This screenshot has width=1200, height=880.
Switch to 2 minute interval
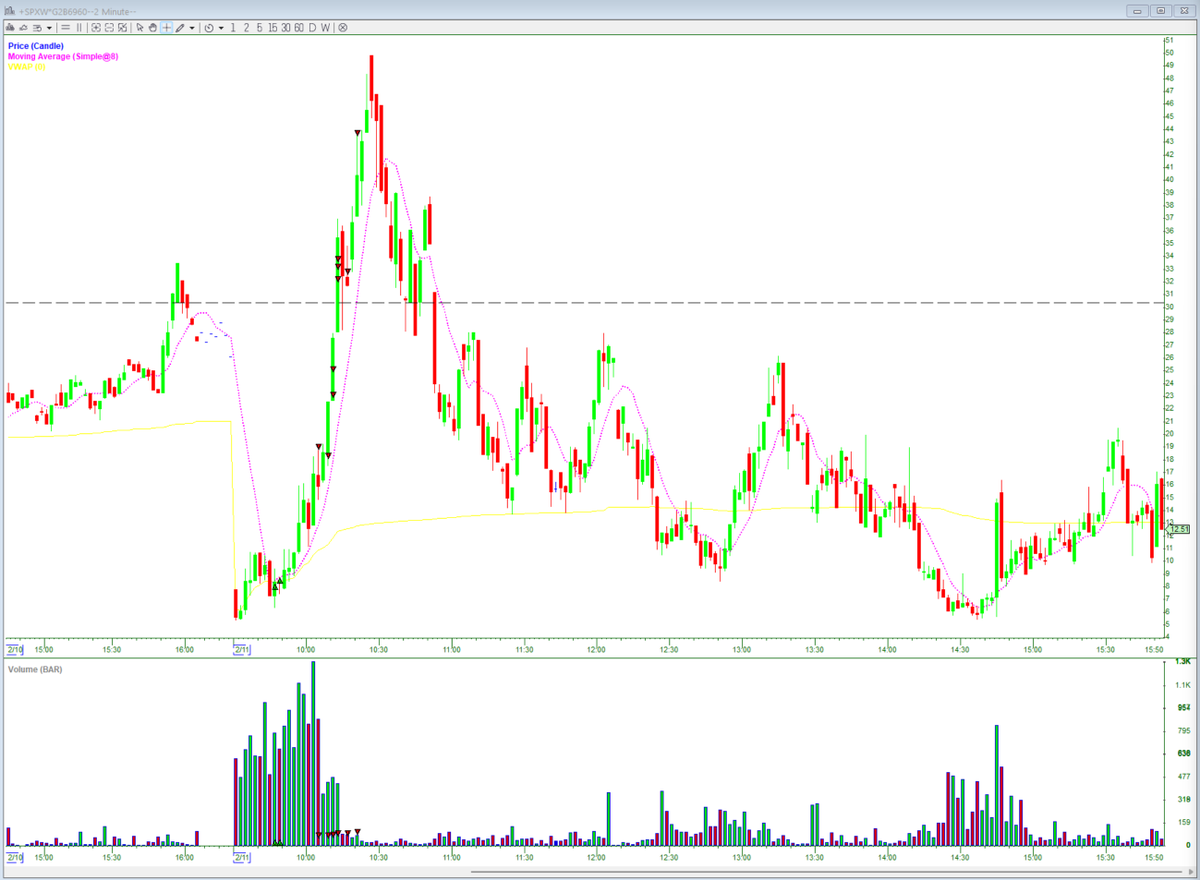(246, 28)
